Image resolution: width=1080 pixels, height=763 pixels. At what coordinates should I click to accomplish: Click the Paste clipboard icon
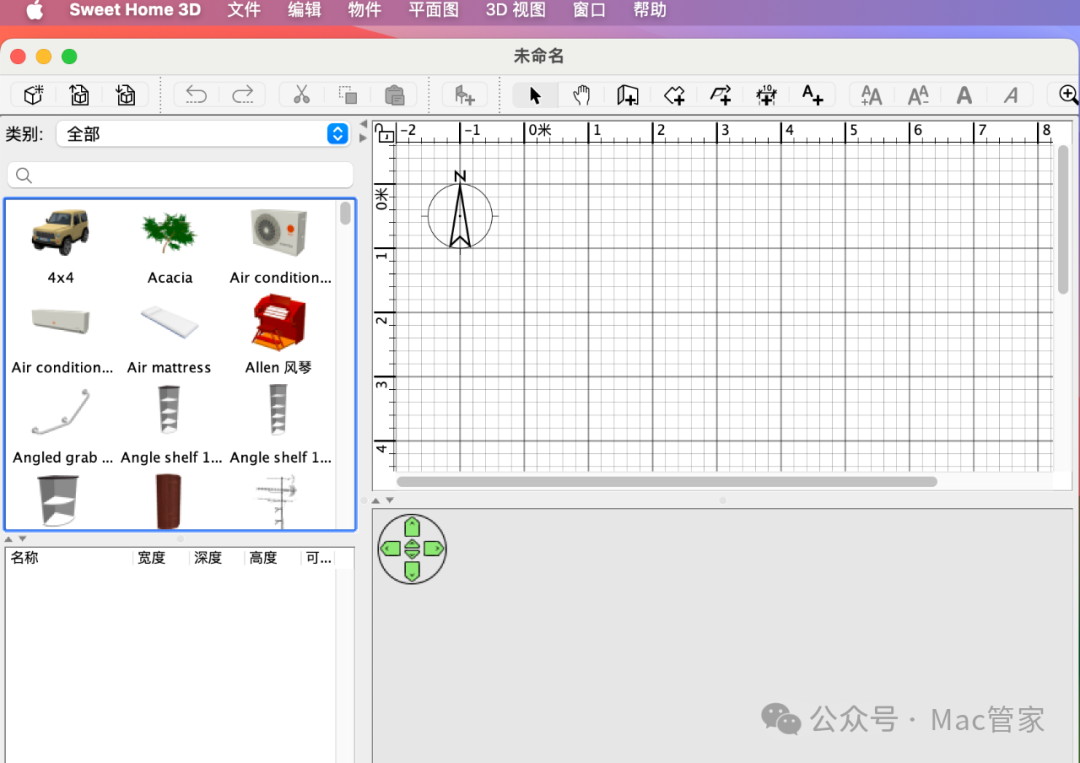point(394,95)
